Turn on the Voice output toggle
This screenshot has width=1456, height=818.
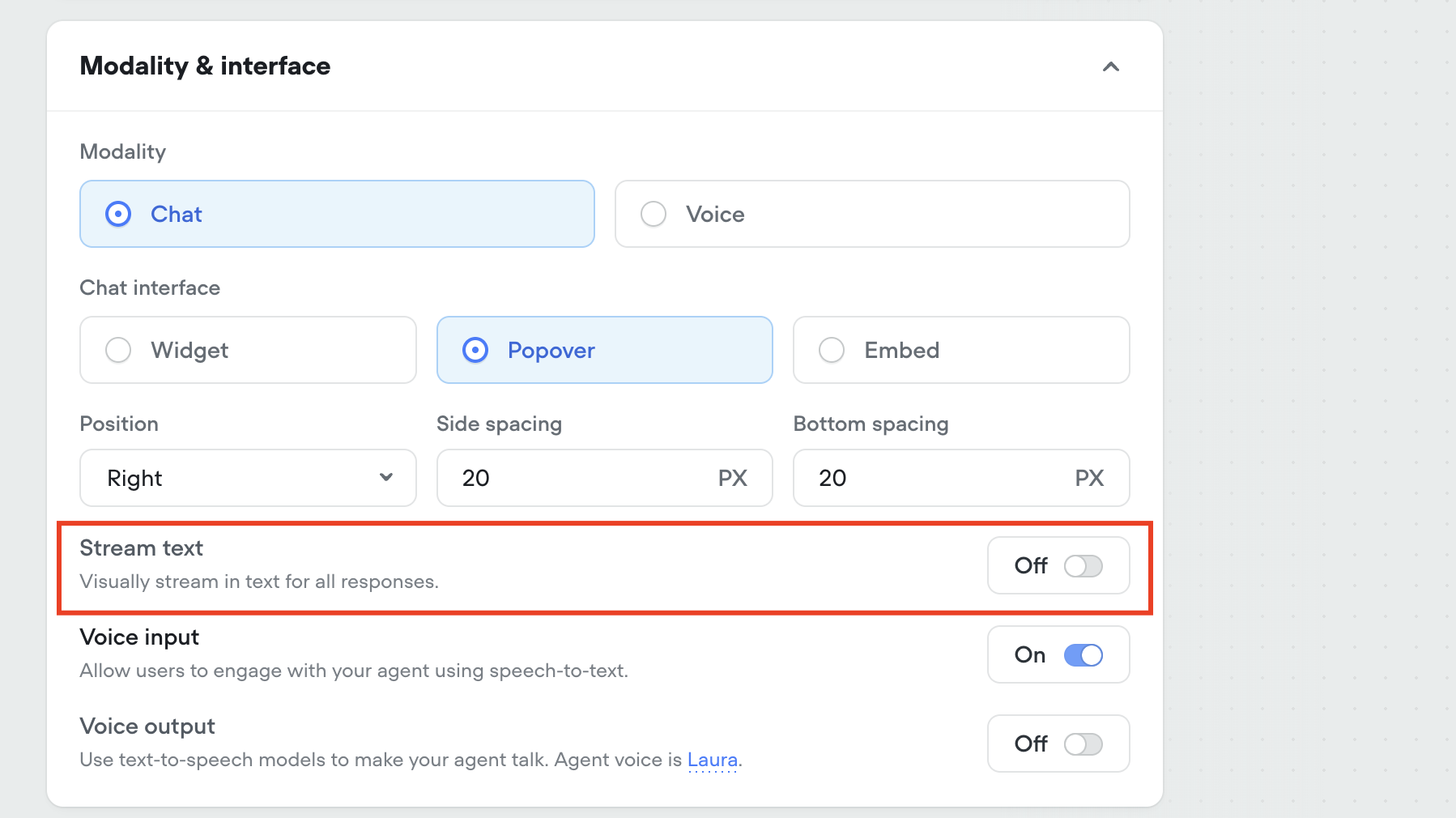(x=1083, y=744)
